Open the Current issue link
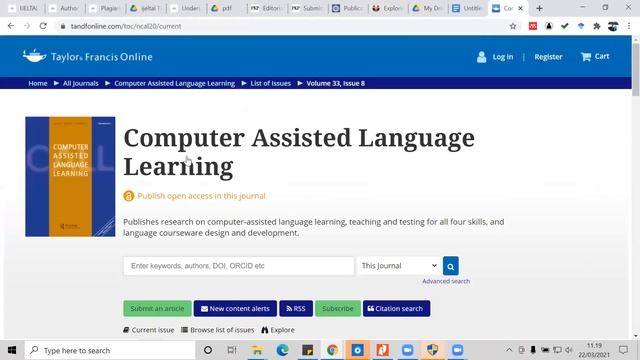This screenshot has height=360, width=640. pyautogui.click(x=149, y=330)
